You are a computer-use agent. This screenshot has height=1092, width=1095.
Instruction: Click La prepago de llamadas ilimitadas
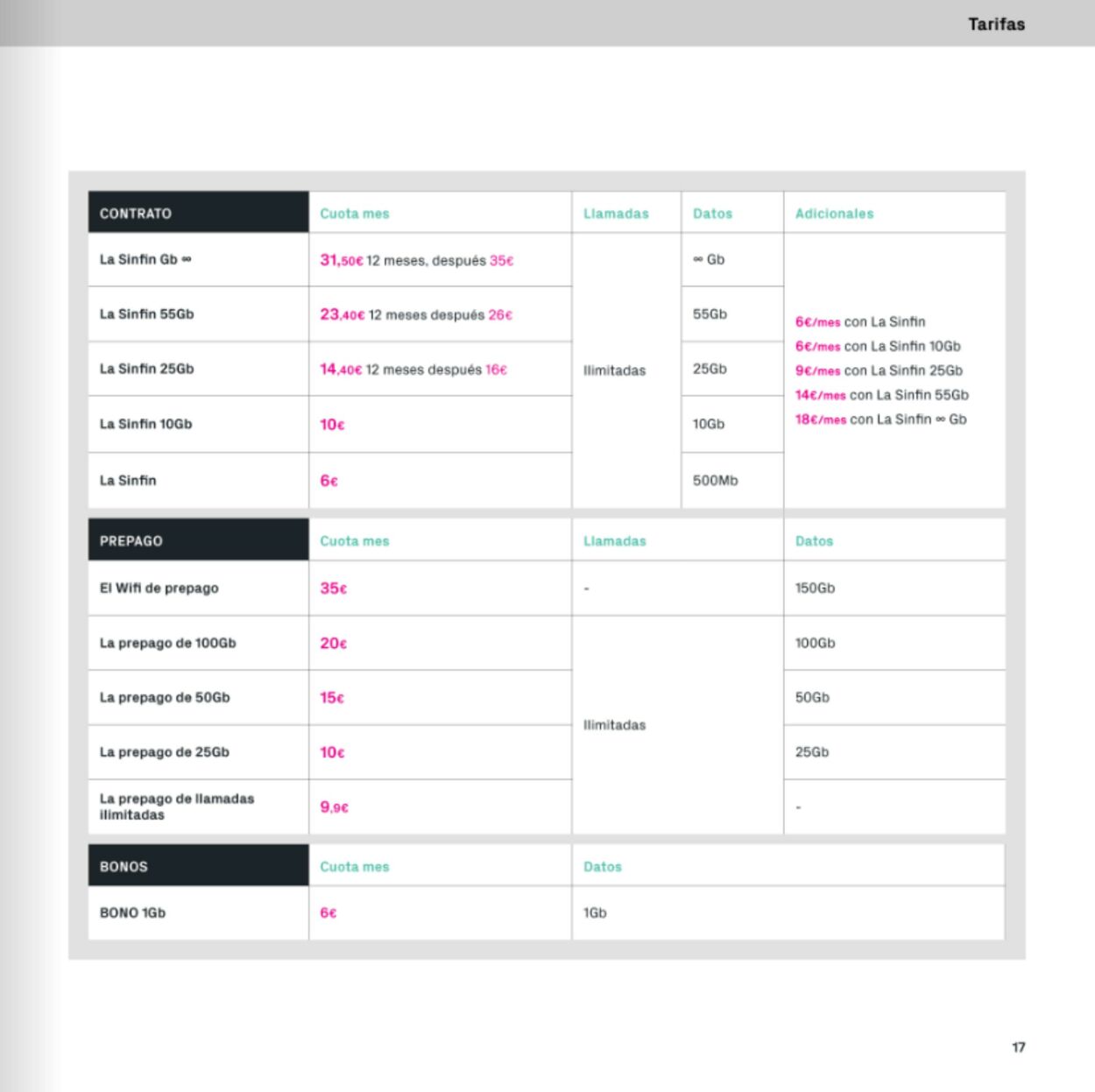(x=177, y=807)
